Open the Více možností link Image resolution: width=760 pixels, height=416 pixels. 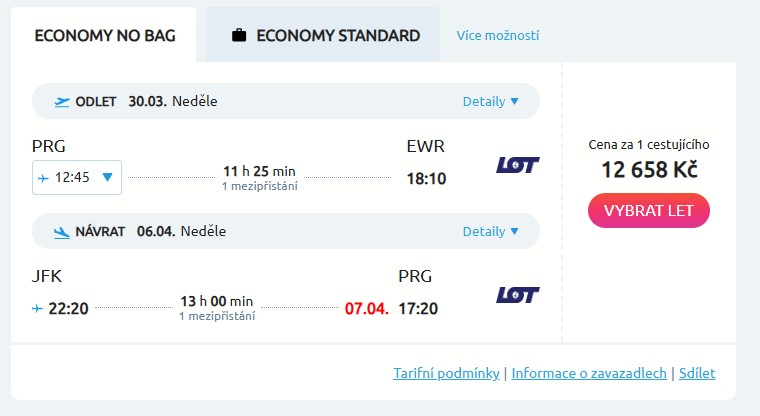pyautogui.click(x=498, y=36)
